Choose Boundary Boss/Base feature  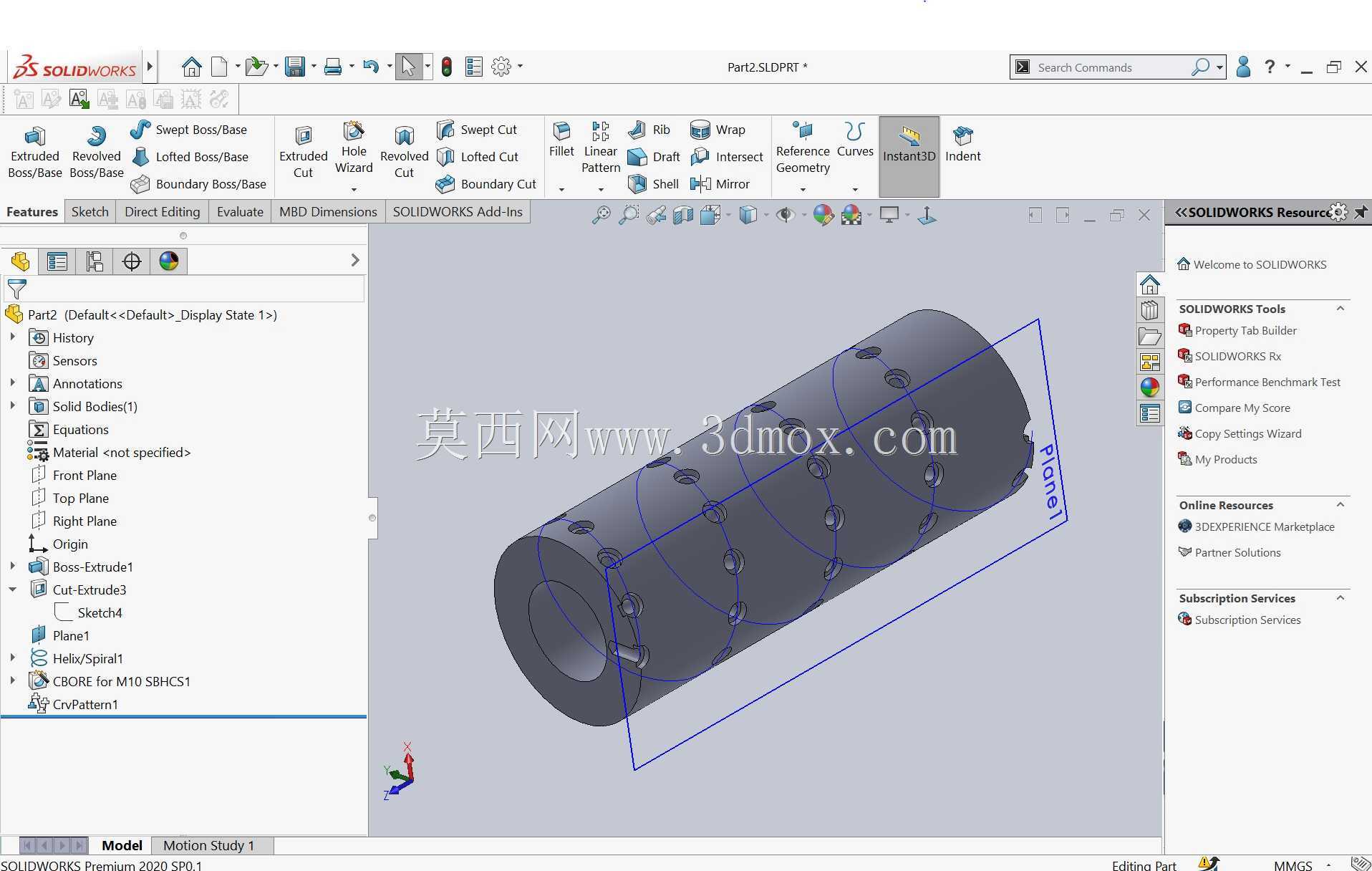point(198,184)
